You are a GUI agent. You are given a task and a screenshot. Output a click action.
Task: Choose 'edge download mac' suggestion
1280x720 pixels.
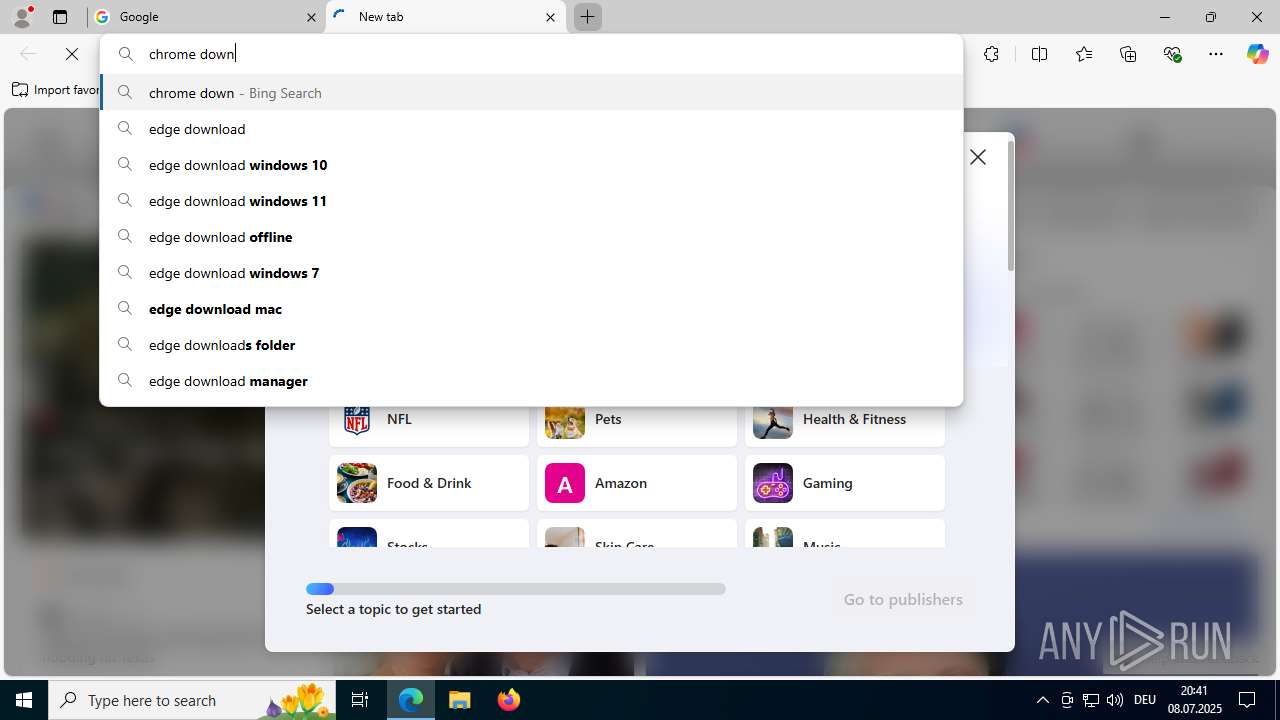click(x=531, y=309)
